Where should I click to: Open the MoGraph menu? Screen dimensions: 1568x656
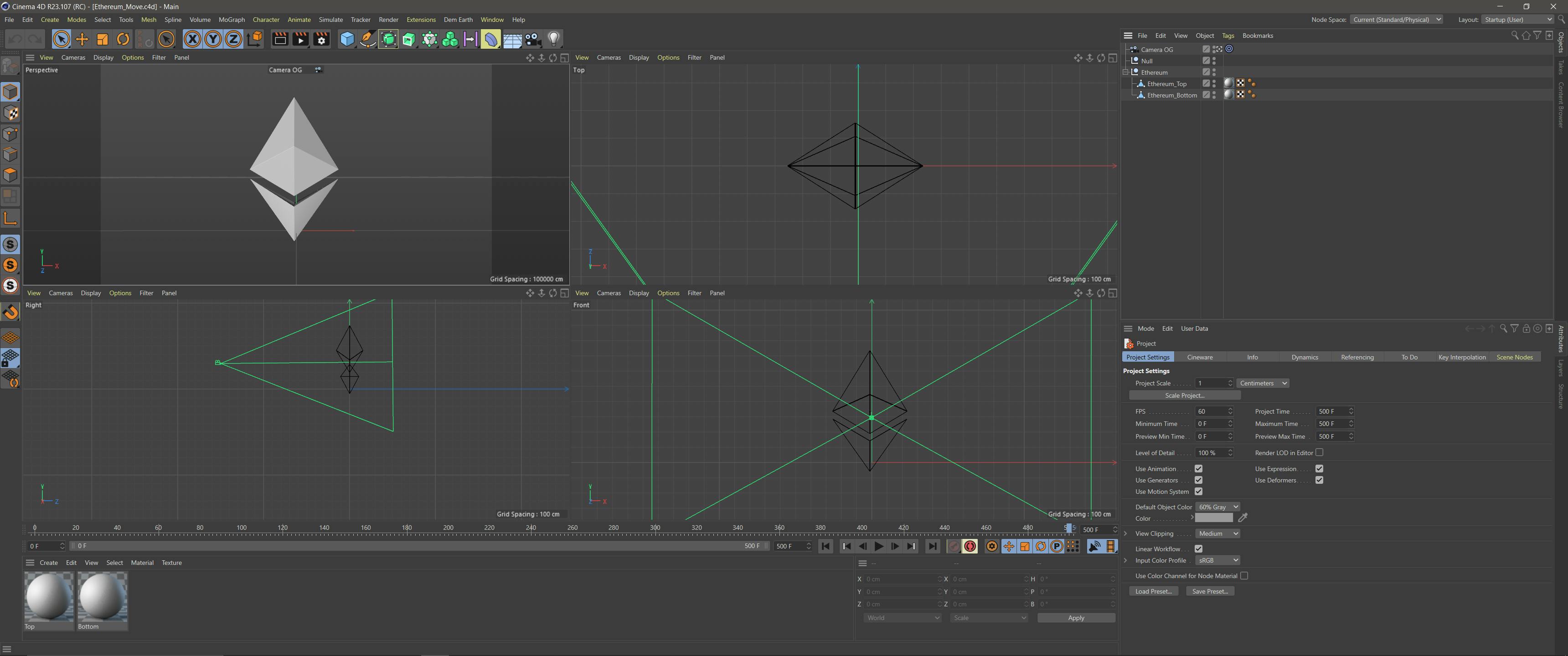(x=231, y=20)
